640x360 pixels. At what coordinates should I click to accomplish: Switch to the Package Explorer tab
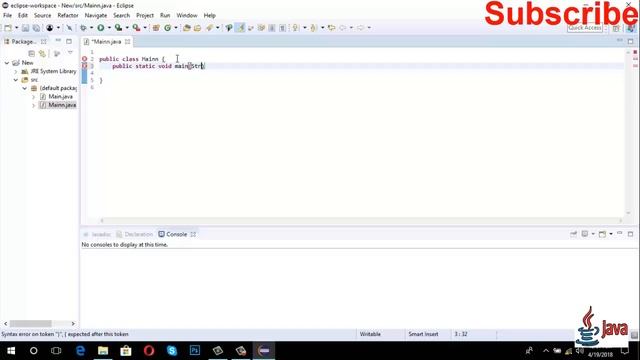click(x=23, y=42)
